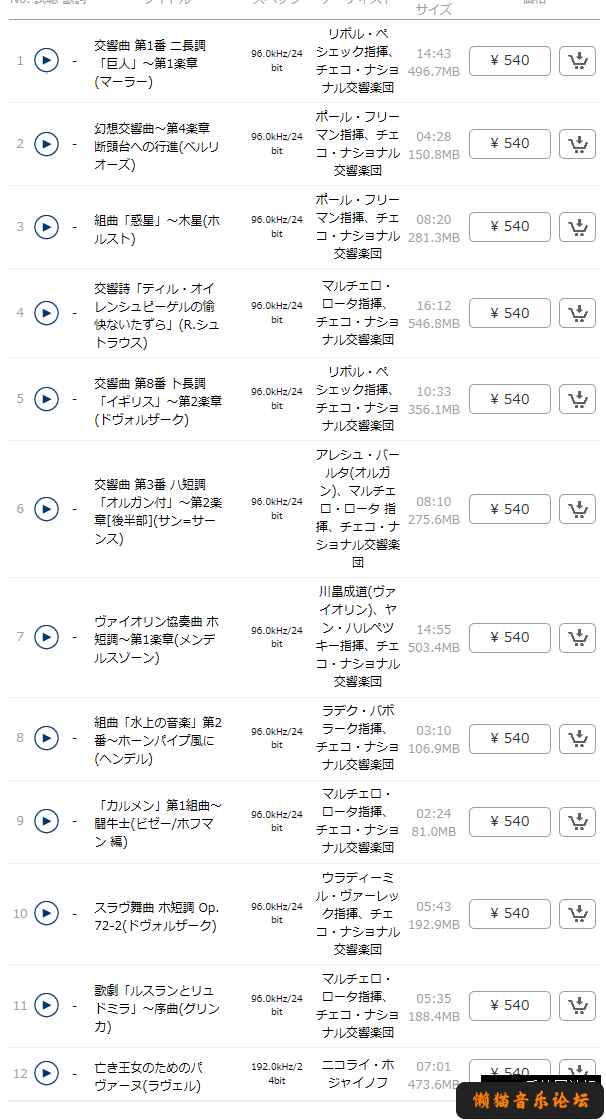Add track 11 to the cart

click(577, 1006)
